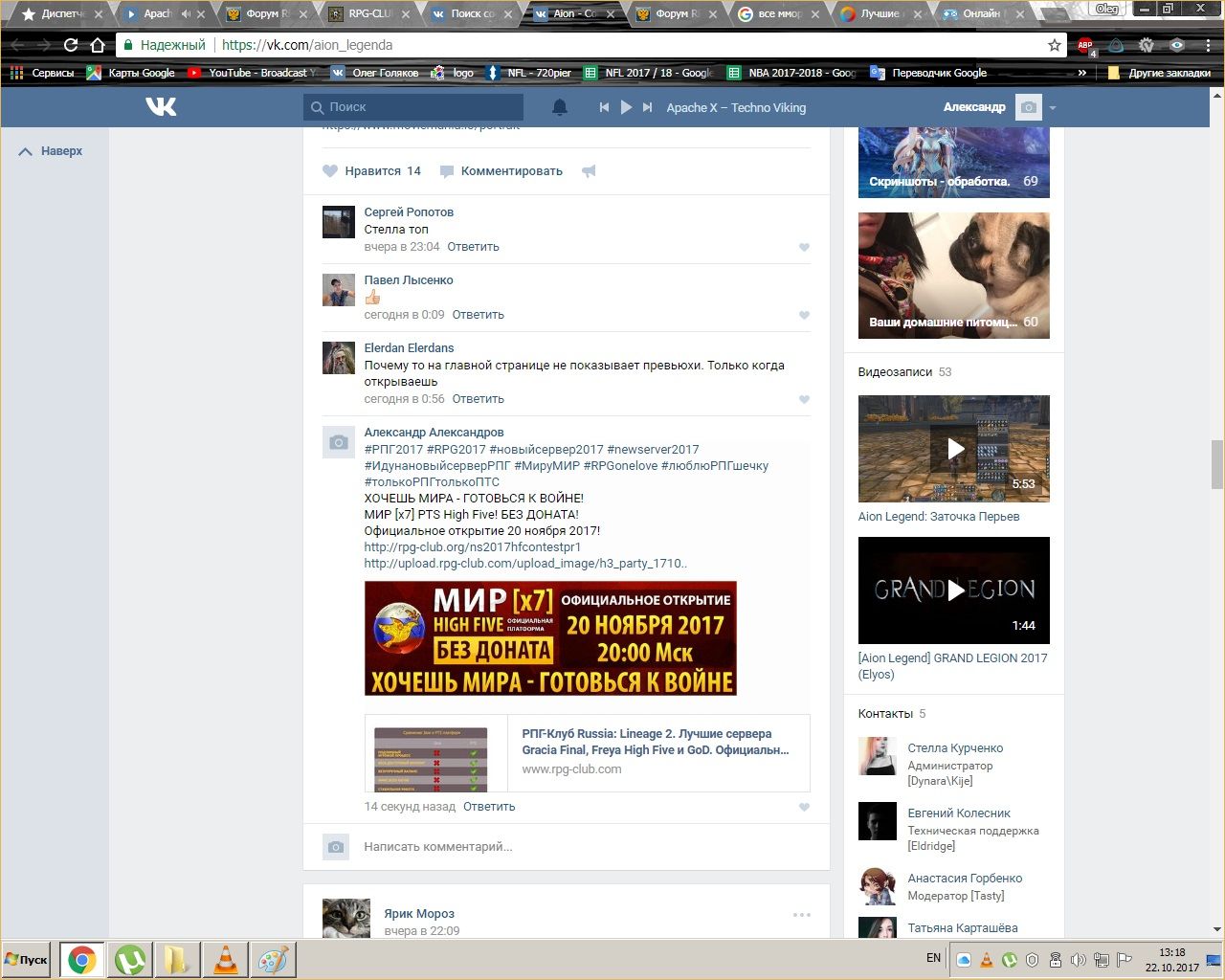Open Сергей Ропотов's profile name

click(409, 212)
